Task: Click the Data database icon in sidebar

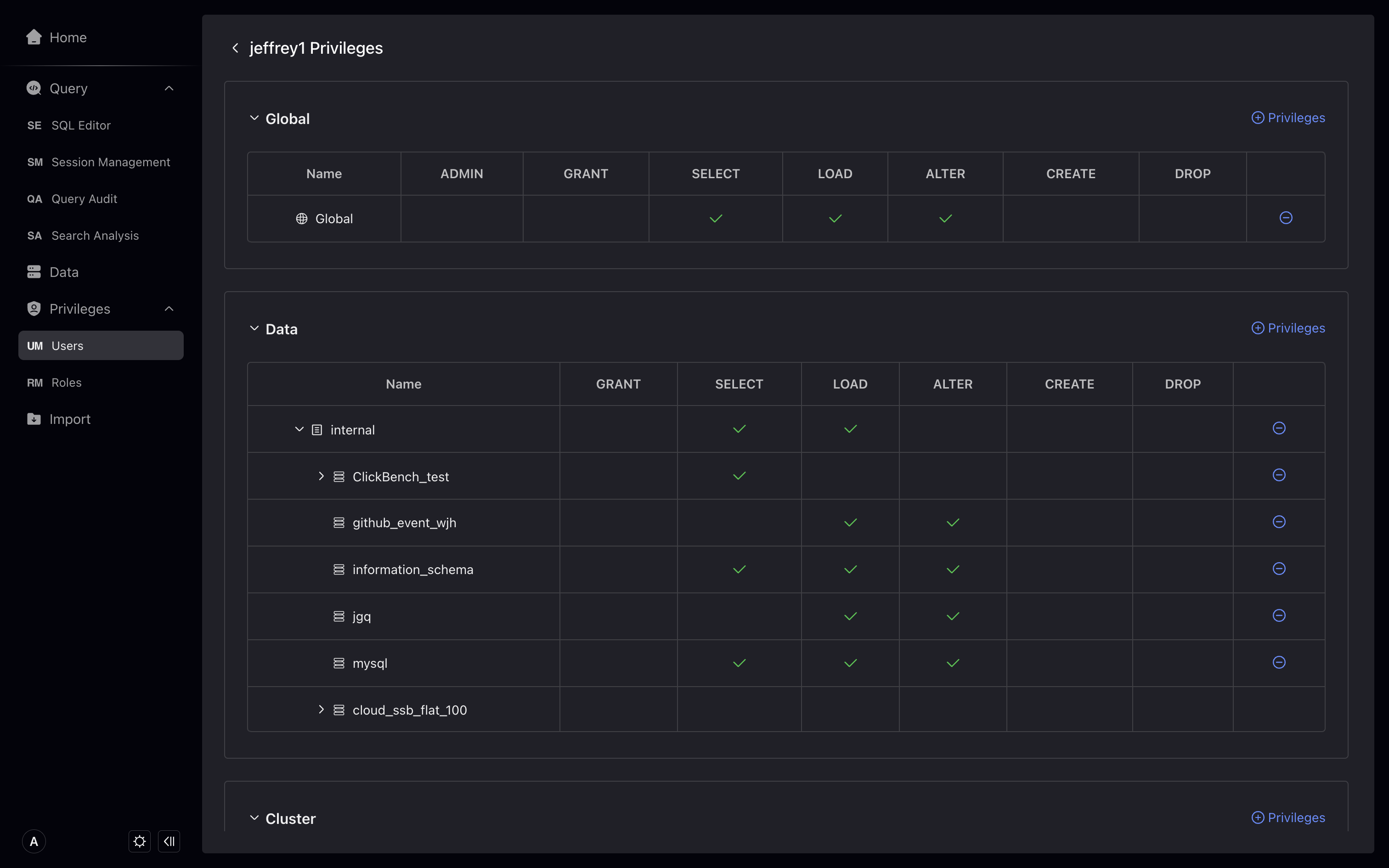Action: 34,271
